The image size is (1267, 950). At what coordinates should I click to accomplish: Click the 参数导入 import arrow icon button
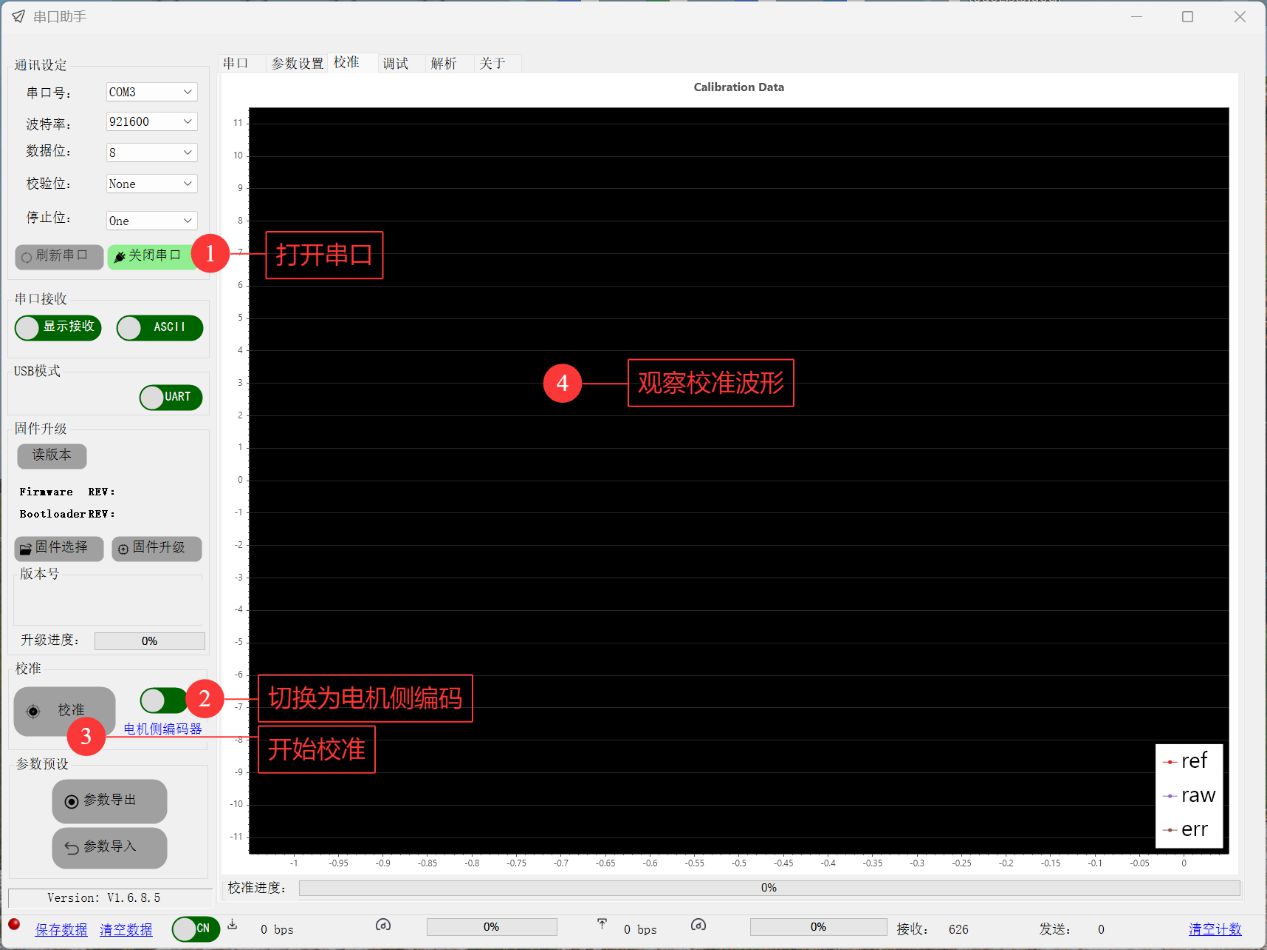pos(109,847)
